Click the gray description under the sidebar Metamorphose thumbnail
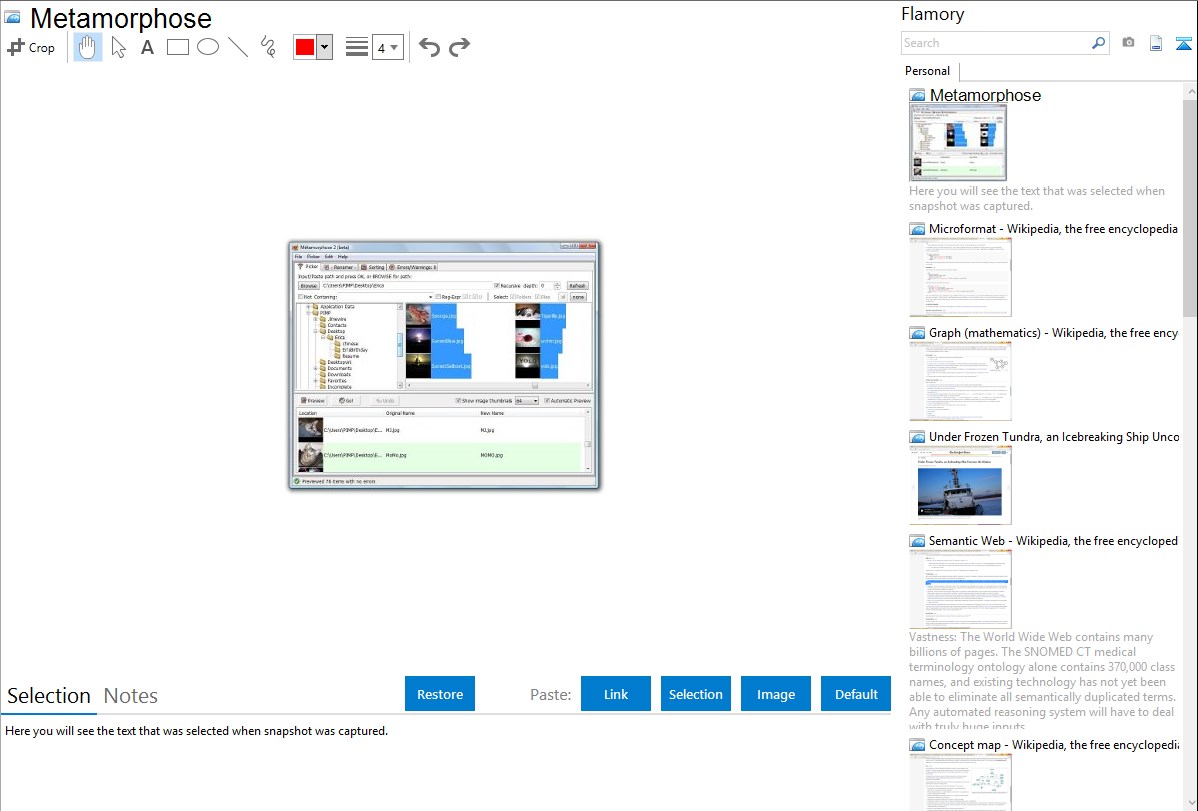 coord(1037,199)
